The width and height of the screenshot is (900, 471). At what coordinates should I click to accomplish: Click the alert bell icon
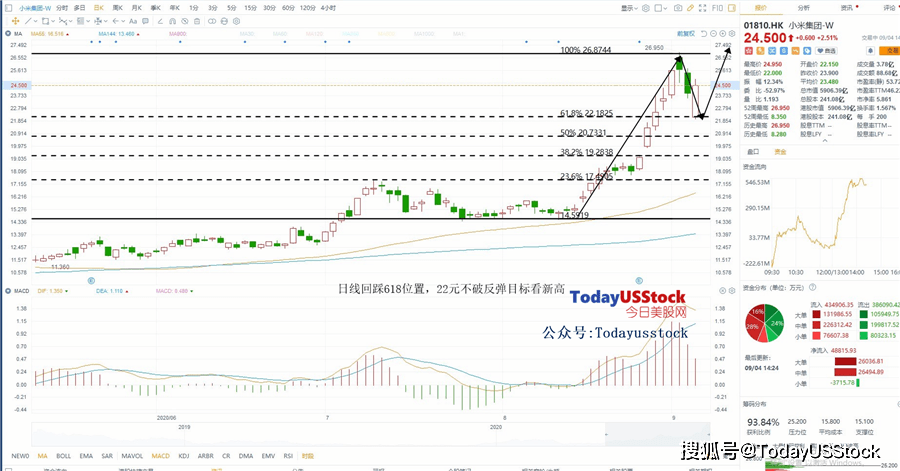(871, 50)
